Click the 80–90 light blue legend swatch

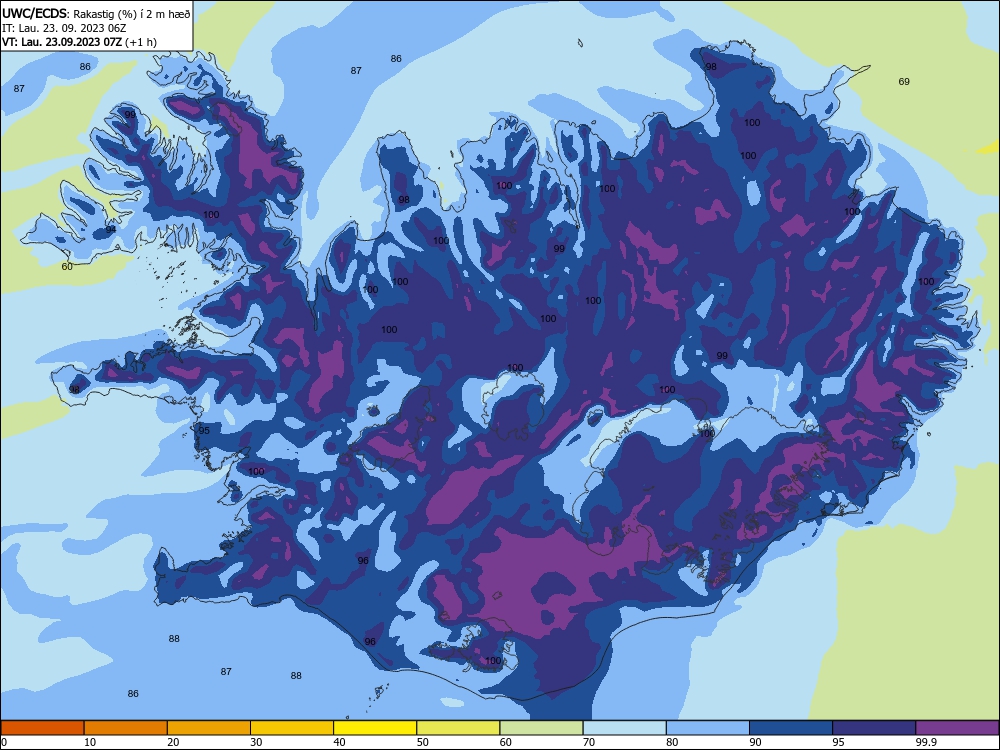pyautogui.click(x=708, y=728)
